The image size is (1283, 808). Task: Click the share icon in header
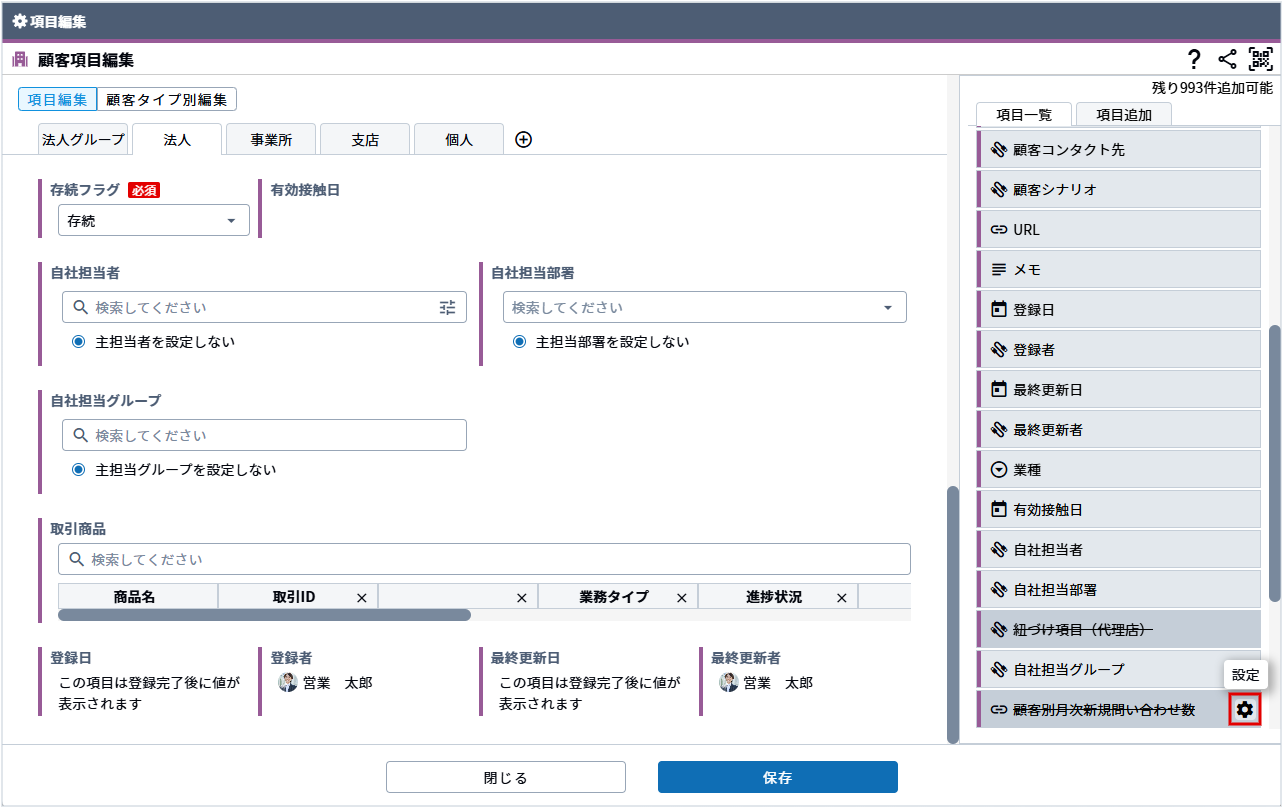[1227, 59]
